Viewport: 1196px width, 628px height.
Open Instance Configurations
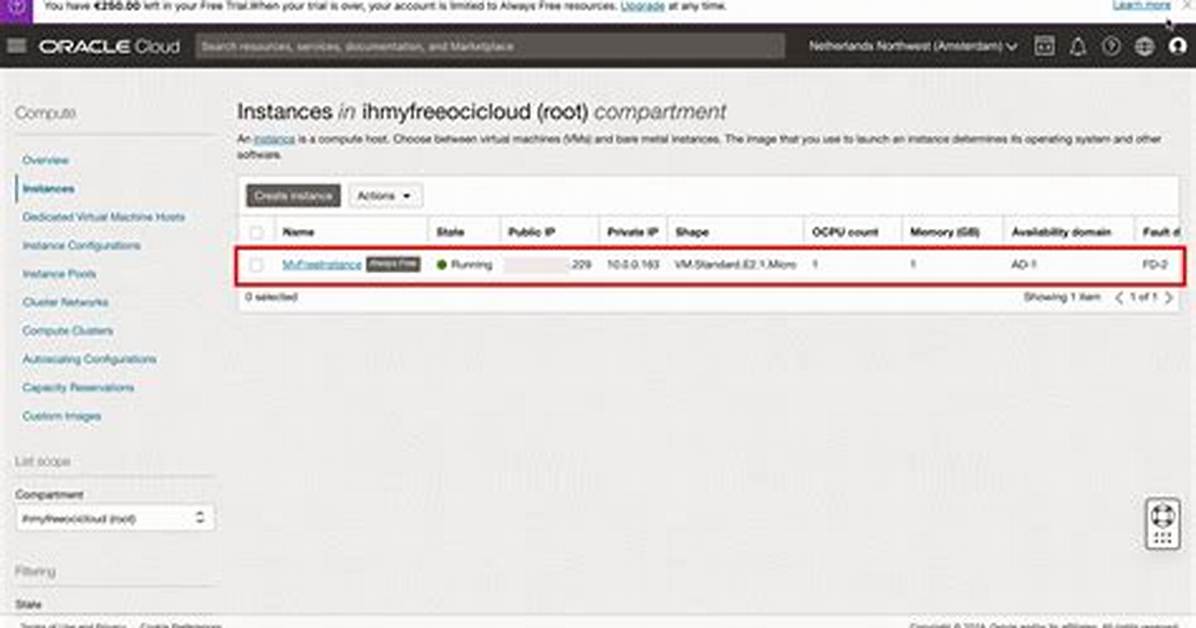tap(82, 245)
